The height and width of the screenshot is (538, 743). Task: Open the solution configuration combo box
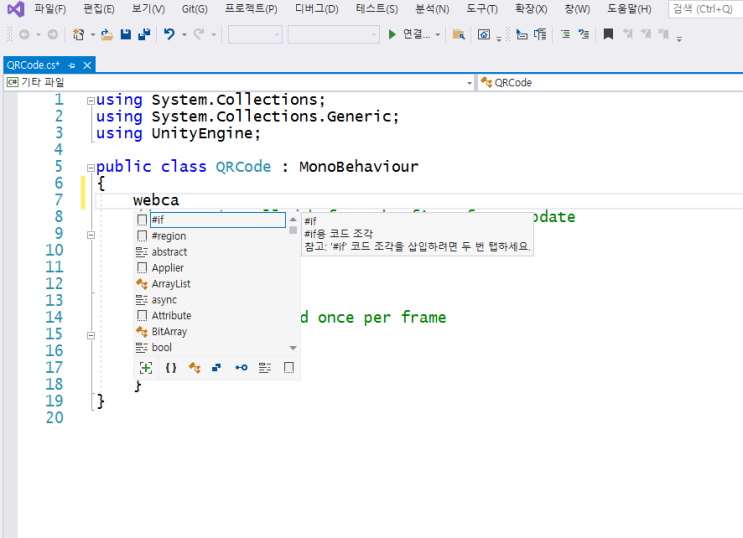tap(255, 35)
